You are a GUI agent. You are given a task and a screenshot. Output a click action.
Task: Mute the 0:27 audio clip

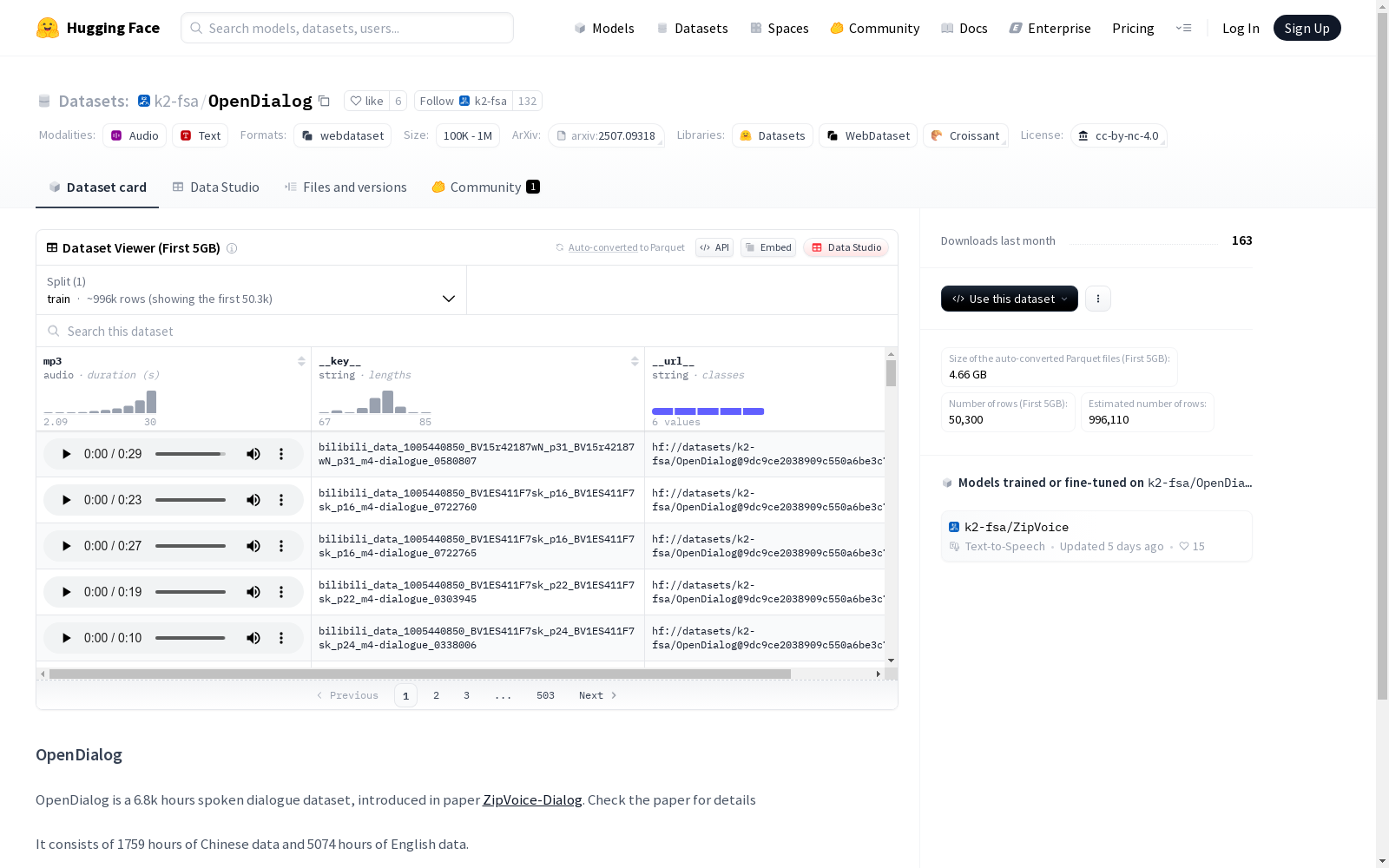[x=253, y=546]
